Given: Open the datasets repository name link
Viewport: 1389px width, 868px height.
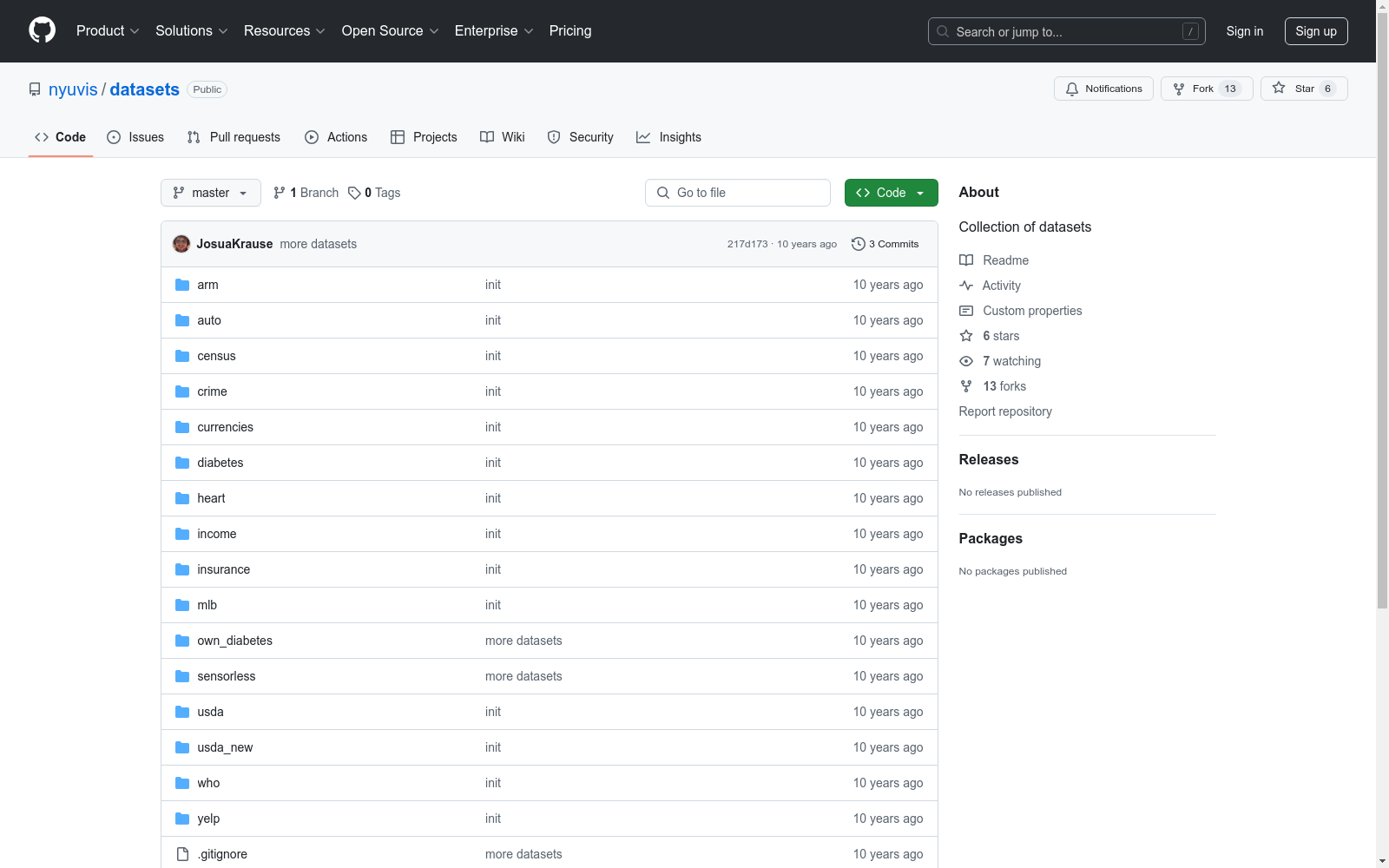Looking at the screenshot, I should point(144,89).
